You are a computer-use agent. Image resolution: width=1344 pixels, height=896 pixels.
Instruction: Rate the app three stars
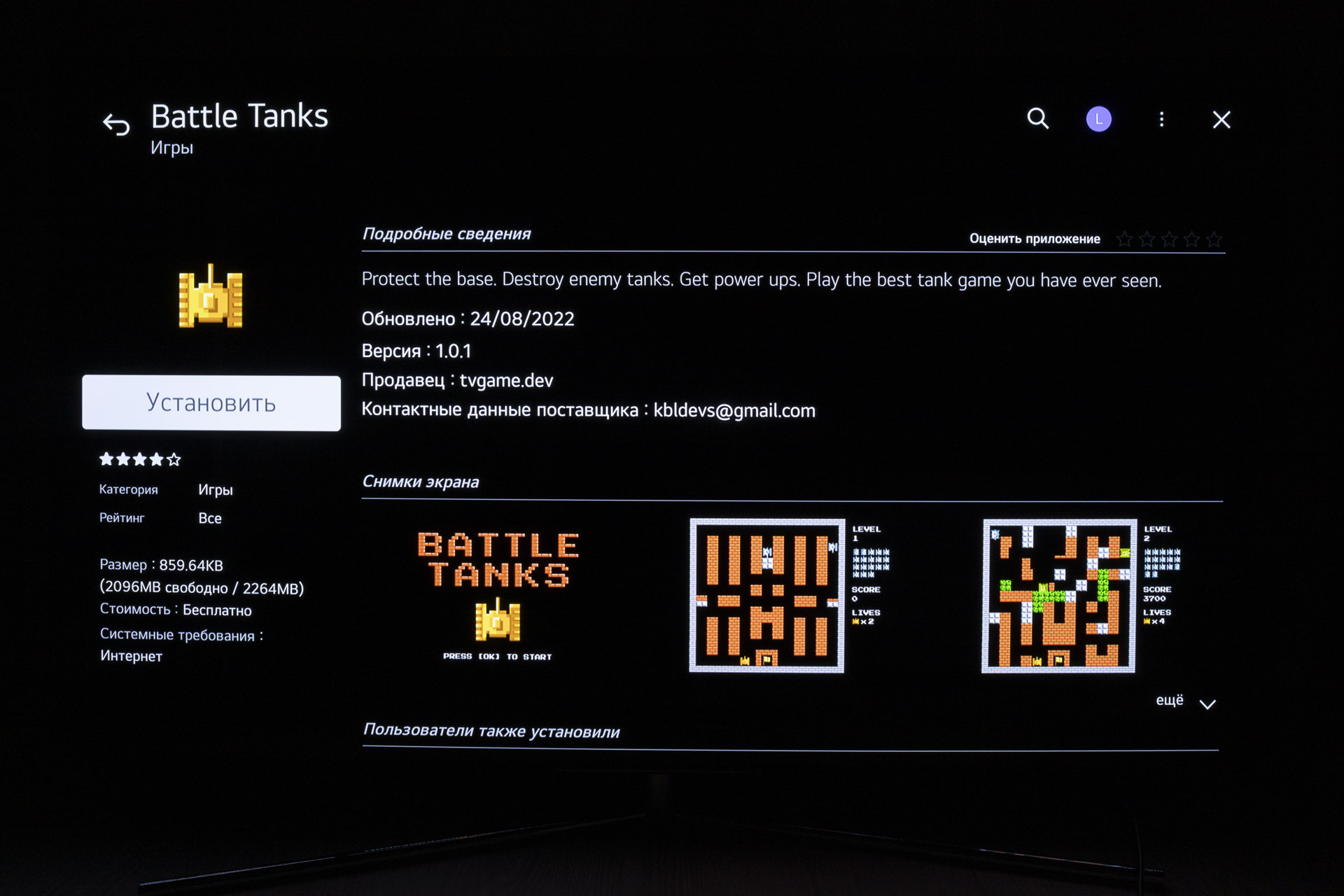(x=1169, y=240)
